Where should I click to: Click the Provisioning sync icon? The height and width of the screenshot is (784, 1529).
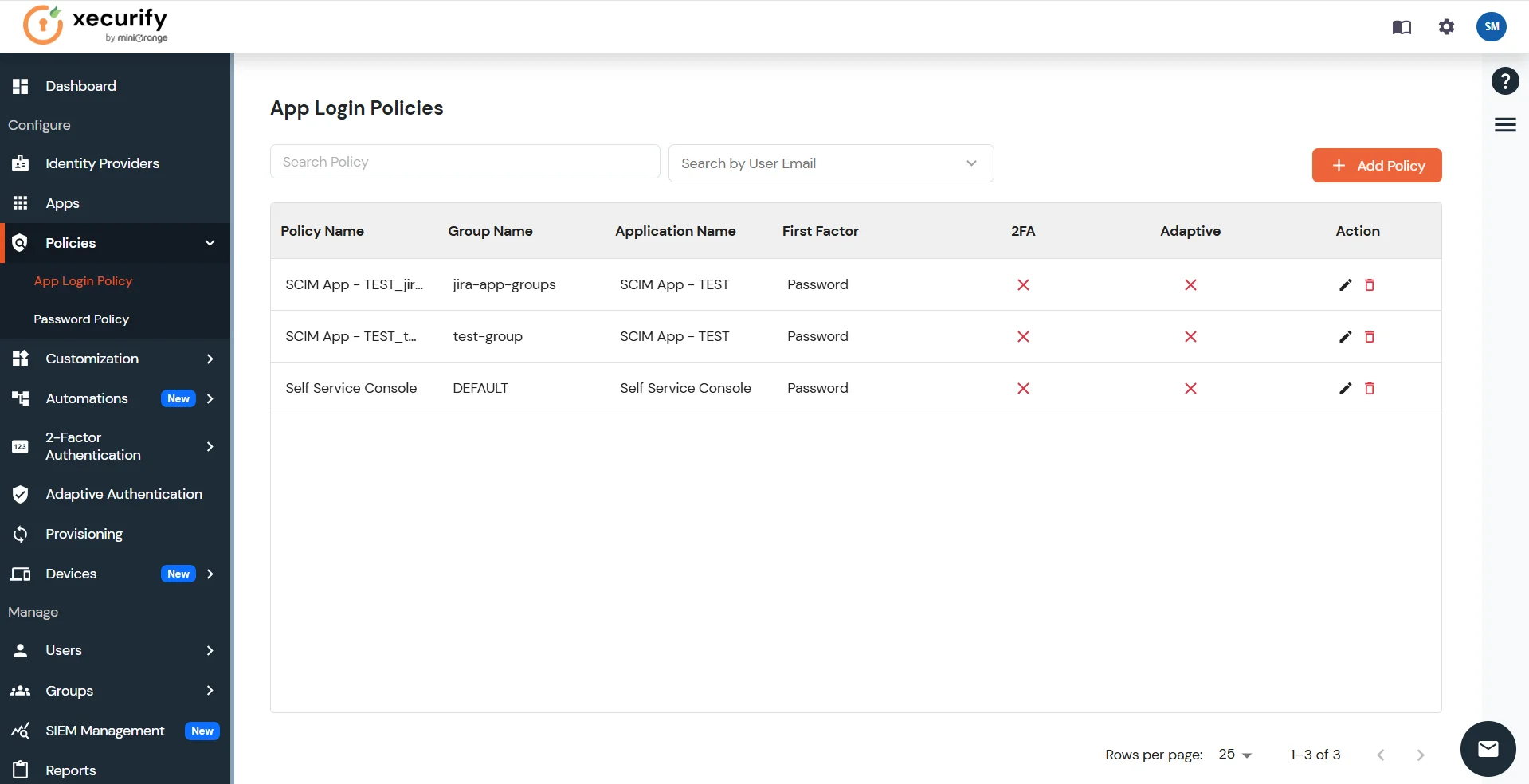(21, 534)
